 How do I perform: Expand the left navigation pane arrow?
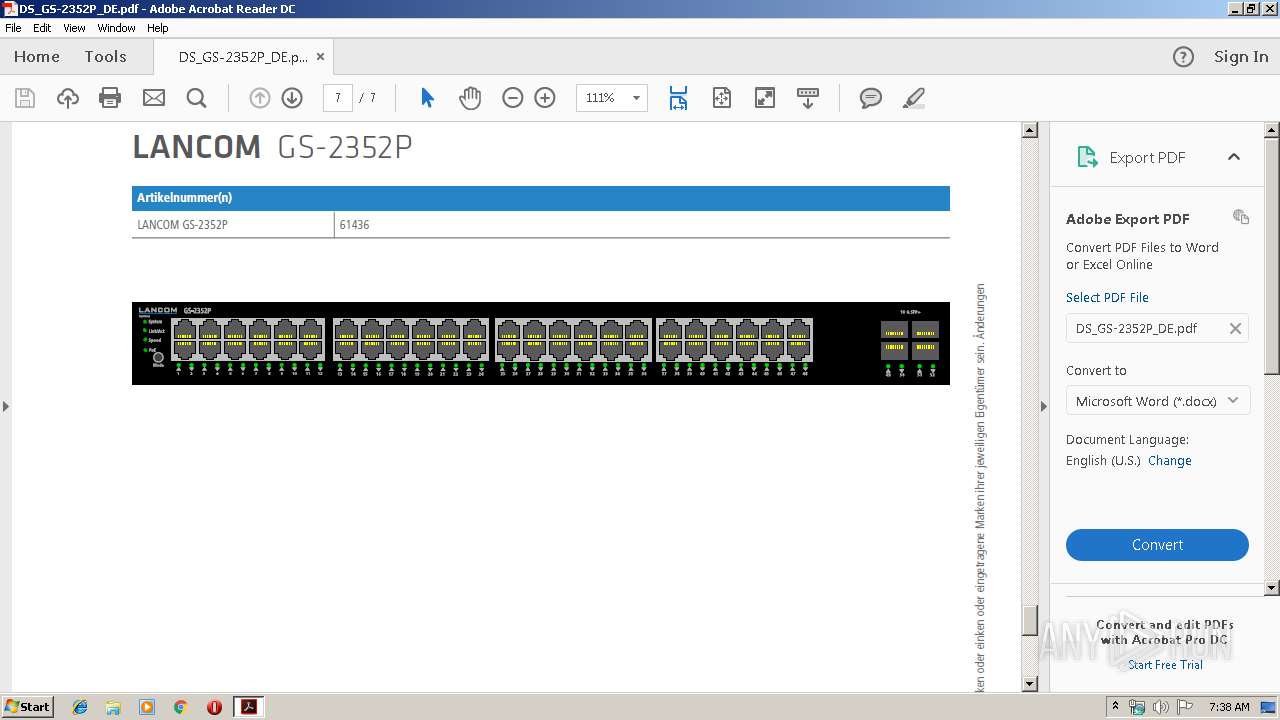(x=6, y=406)
